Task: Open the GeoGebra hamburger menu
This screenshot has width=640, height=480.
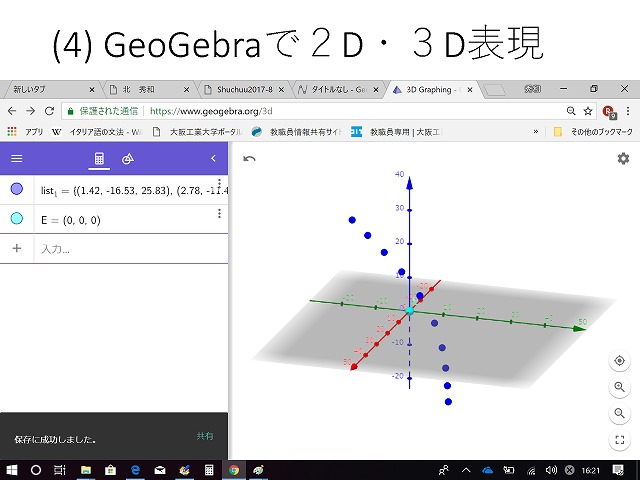Action: [17, 158]
